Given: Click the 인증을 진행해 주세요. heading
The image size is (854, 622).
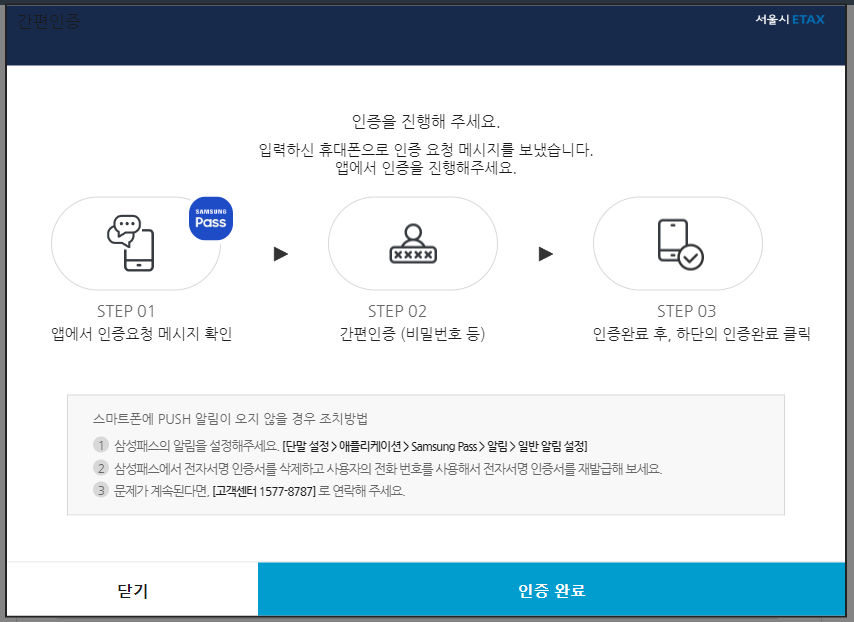Looking at the screenshot, I should click(x=426, y=121).
